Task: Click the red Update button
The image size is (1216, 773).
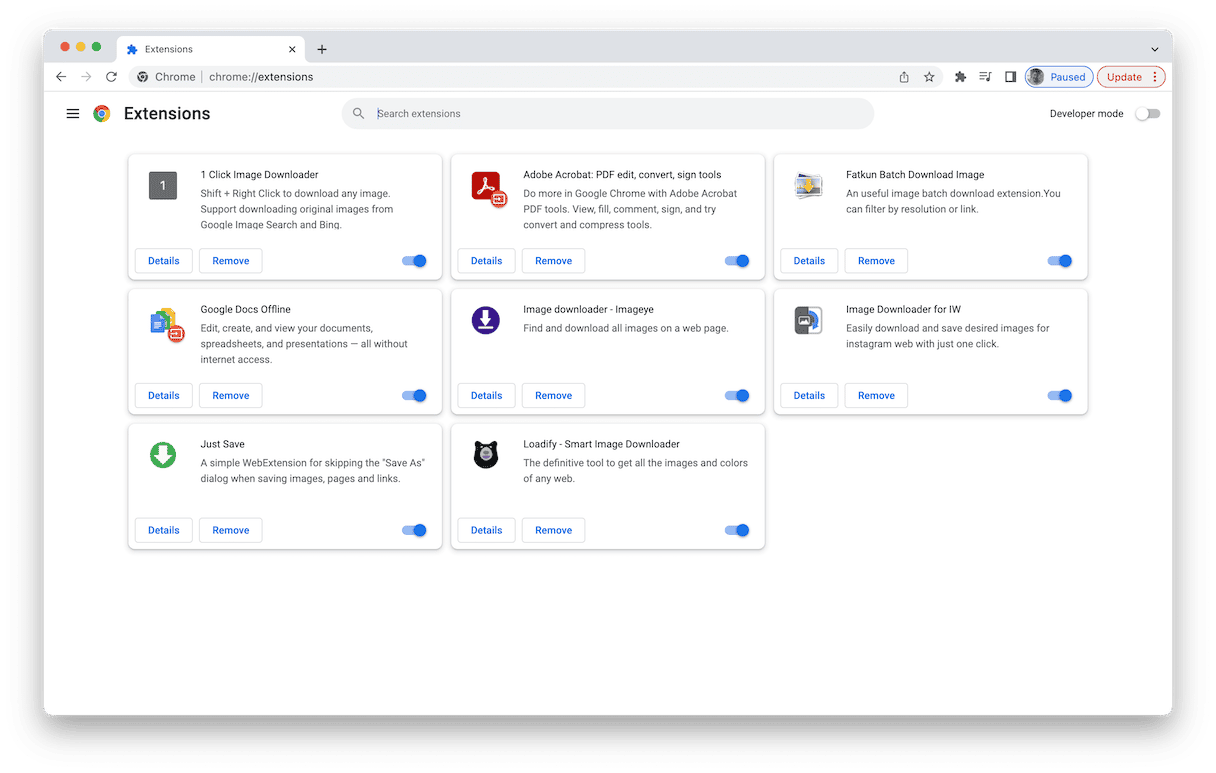Action: pyautogui.click(x=1131, y=77)
